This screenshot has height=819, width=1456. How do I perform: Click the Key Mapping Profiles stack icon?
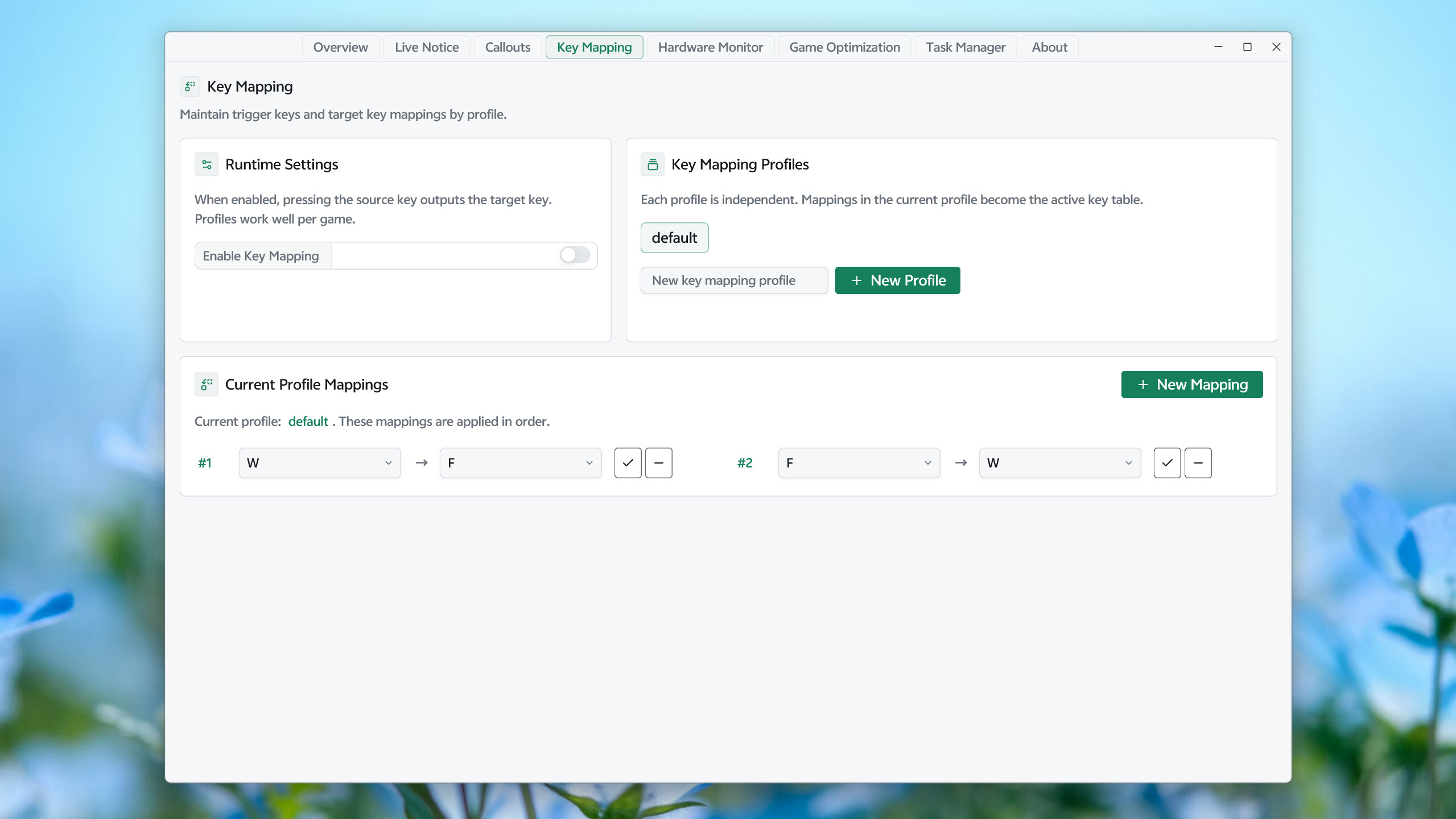point(653,164)
